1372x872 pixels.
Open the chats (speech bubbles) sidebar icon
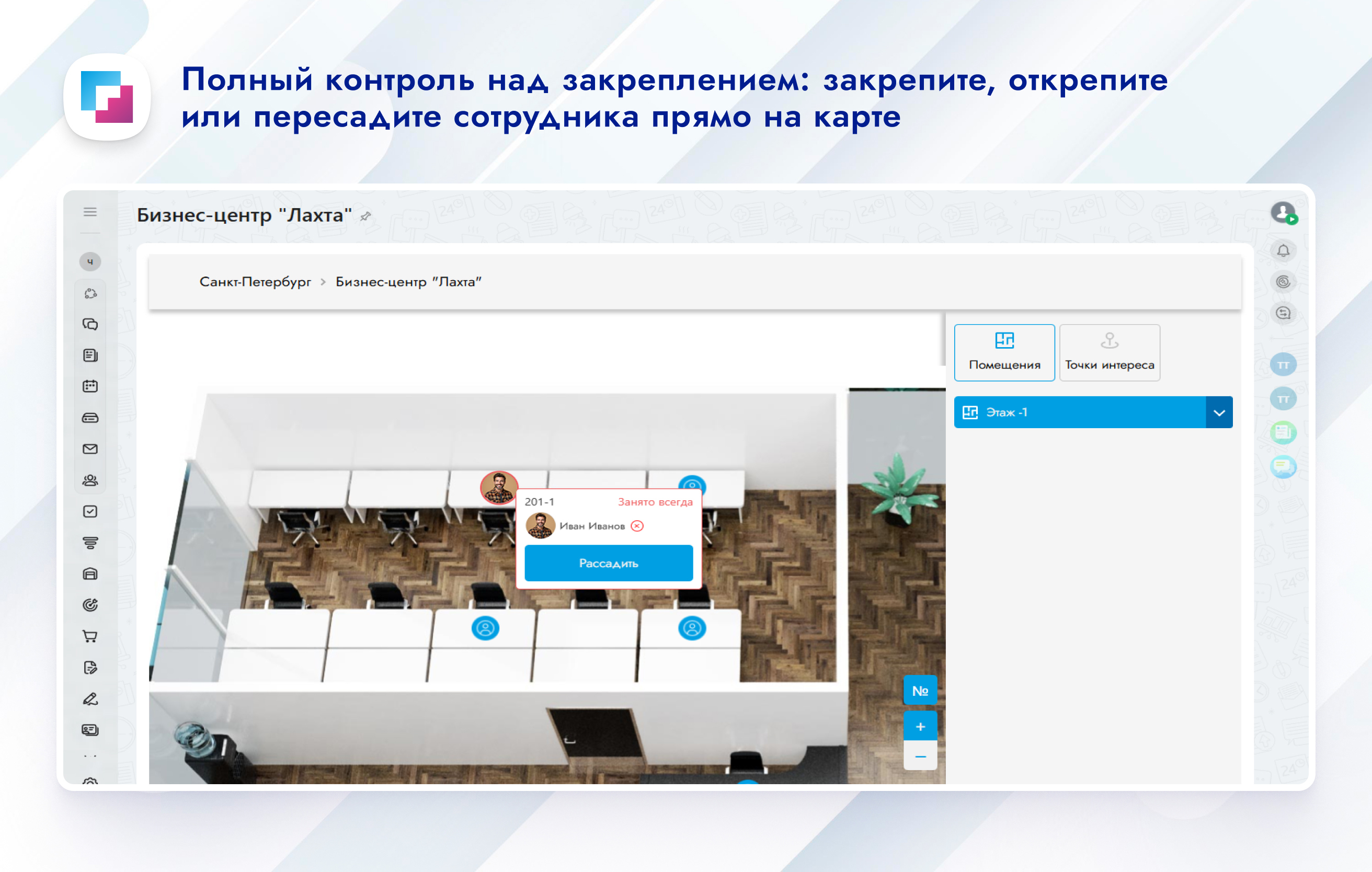(x=90, y=324)
